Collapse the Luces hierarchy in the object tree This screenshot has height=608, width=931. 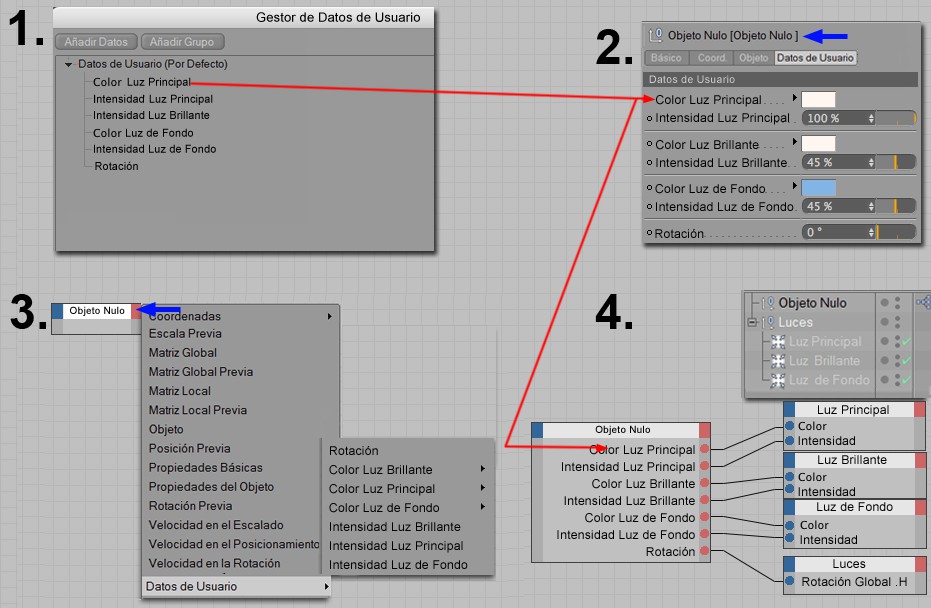tap(752, 322)
